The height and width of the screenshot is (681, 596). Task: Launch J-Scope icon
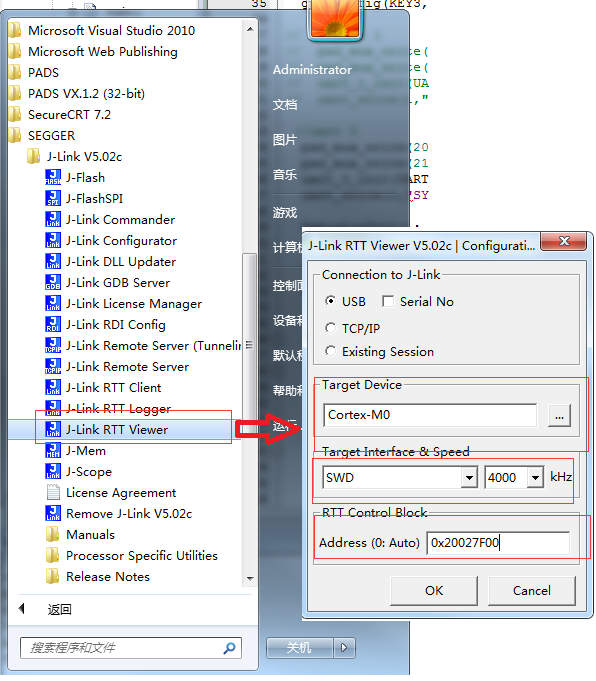pyautogui.click(x=53, y=472)
